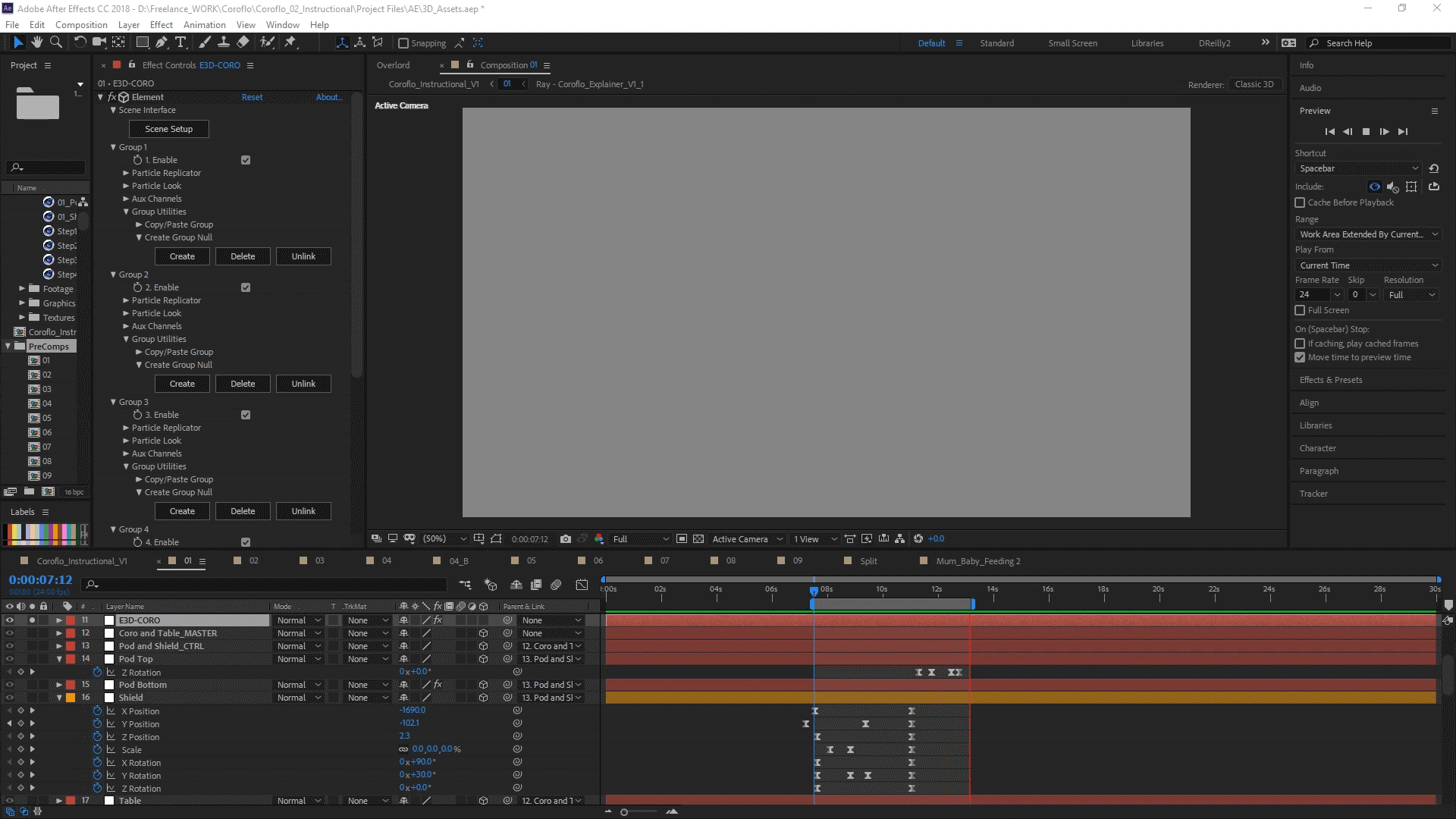Open the Animation menu
The width and height of the screenshot is (1456, 819).
point(204,24)
